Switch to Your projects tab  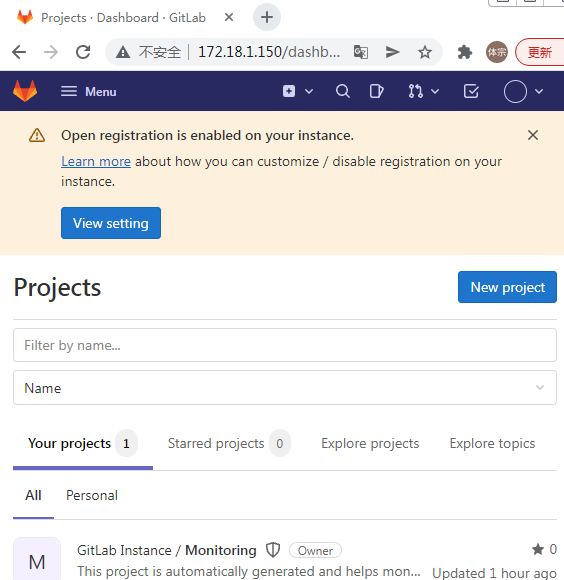tap(83, 443)
